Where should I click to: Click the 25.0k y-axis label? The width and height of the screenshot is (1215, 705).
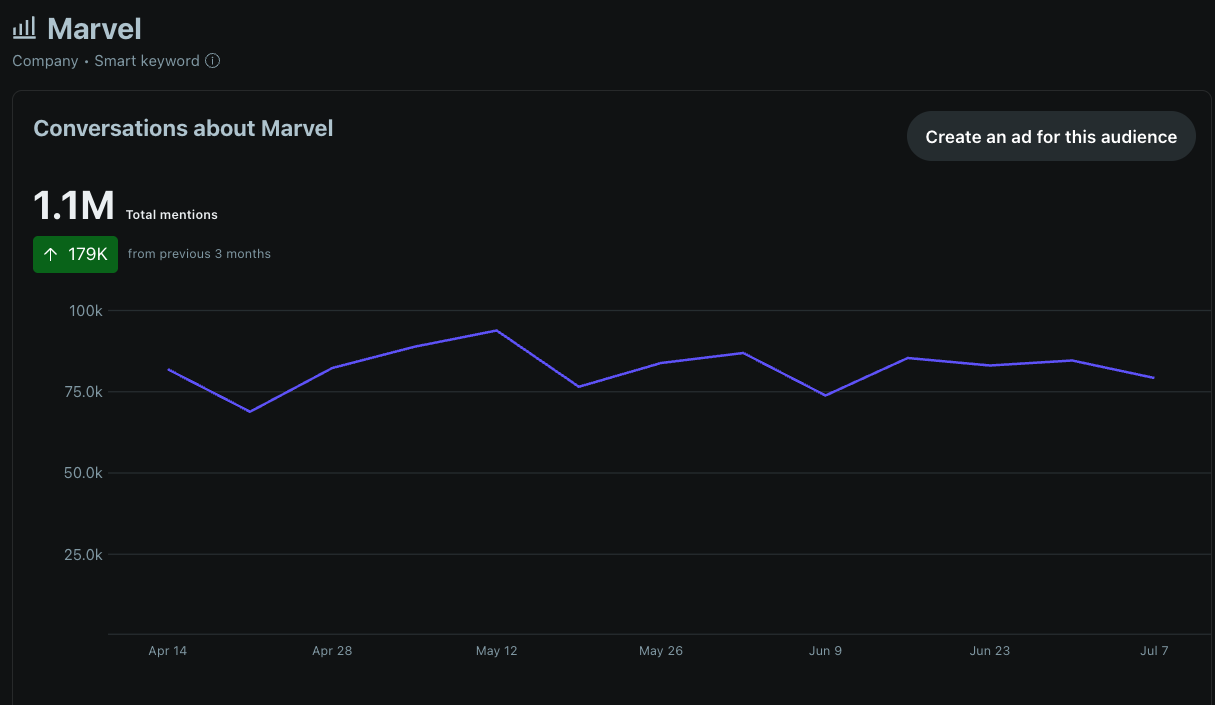[84, 554]
